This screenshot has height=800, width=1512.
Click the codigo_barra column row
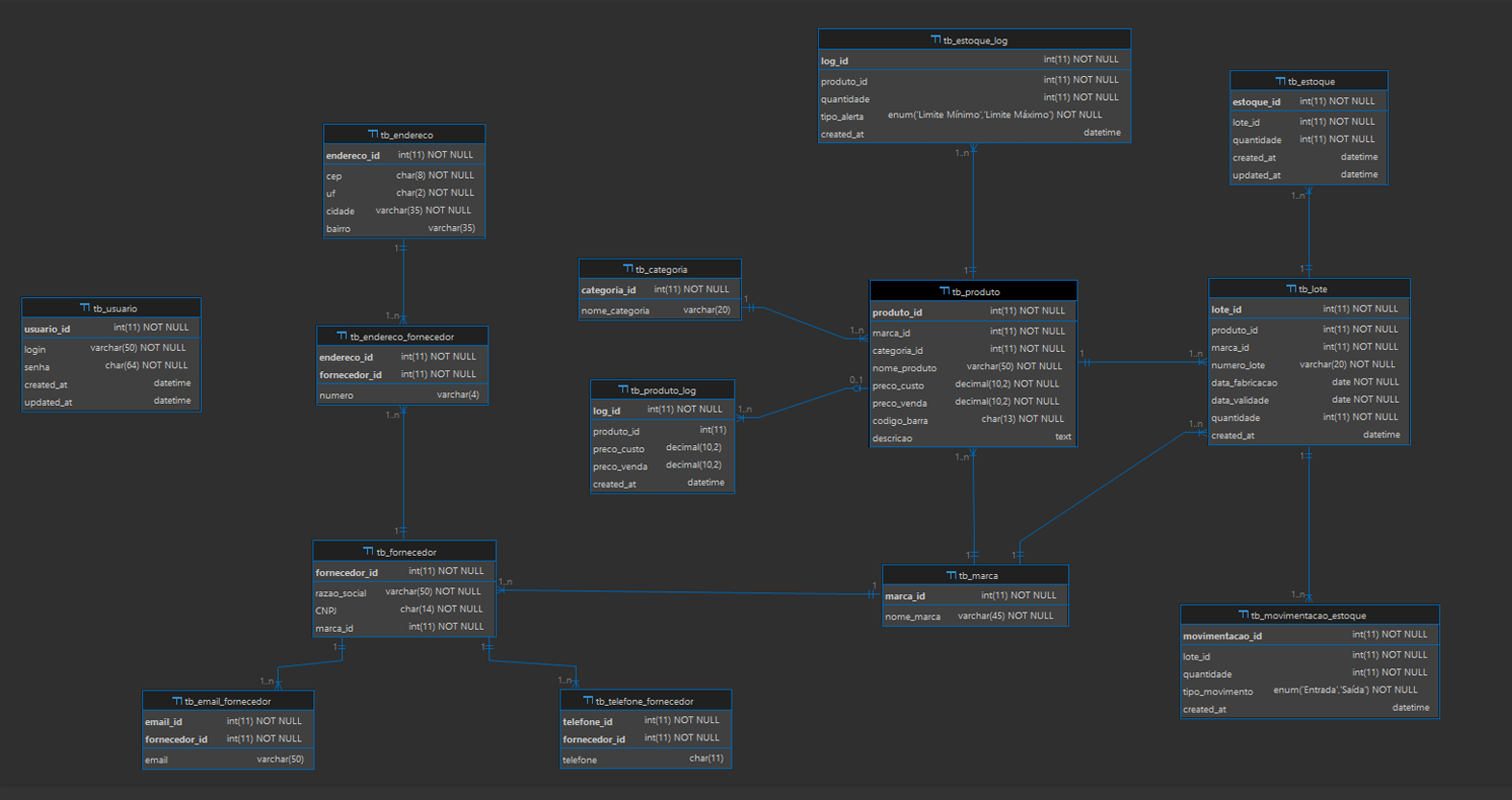pos(973,420)
